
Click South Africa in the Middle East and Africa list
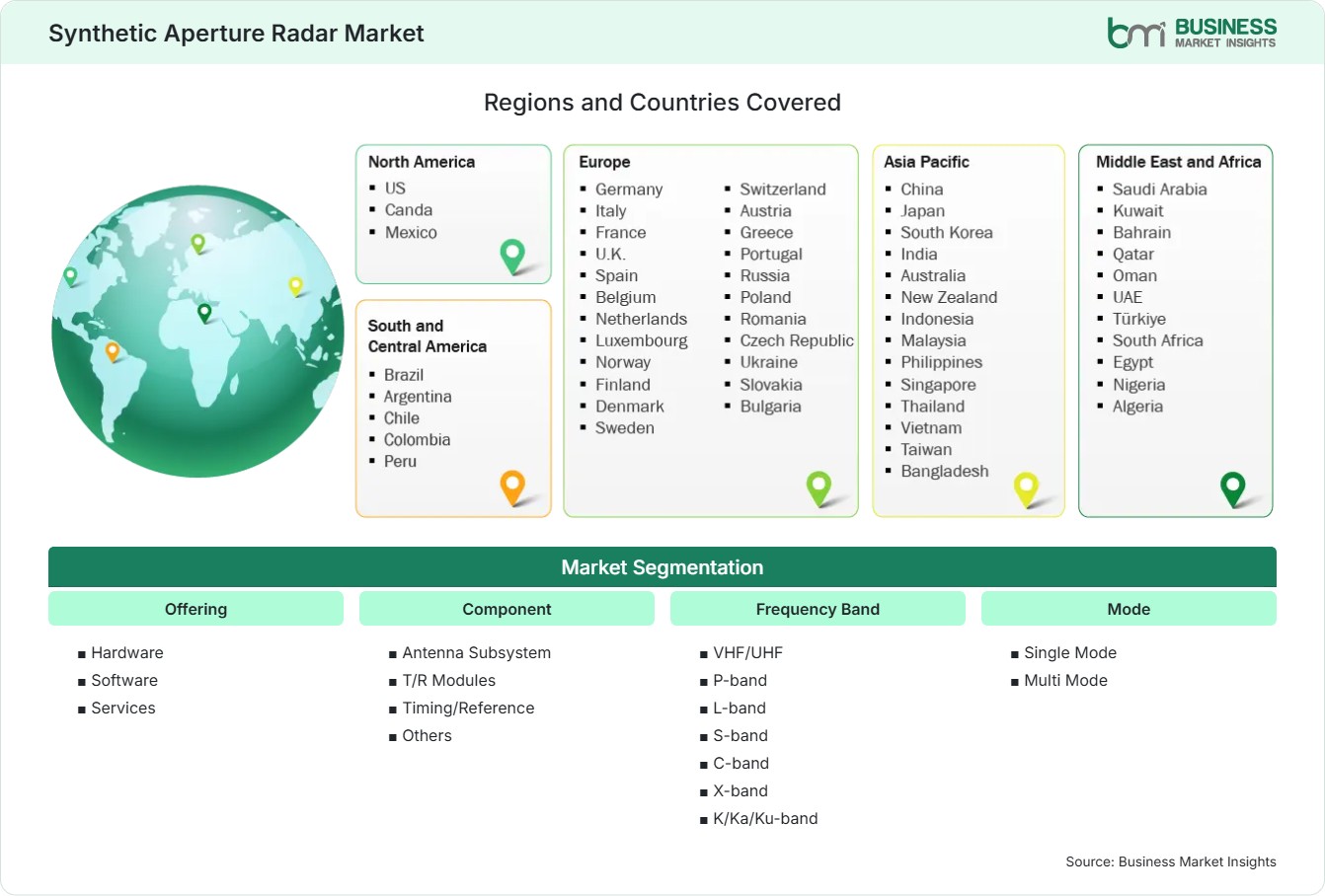click(1158, 340)
